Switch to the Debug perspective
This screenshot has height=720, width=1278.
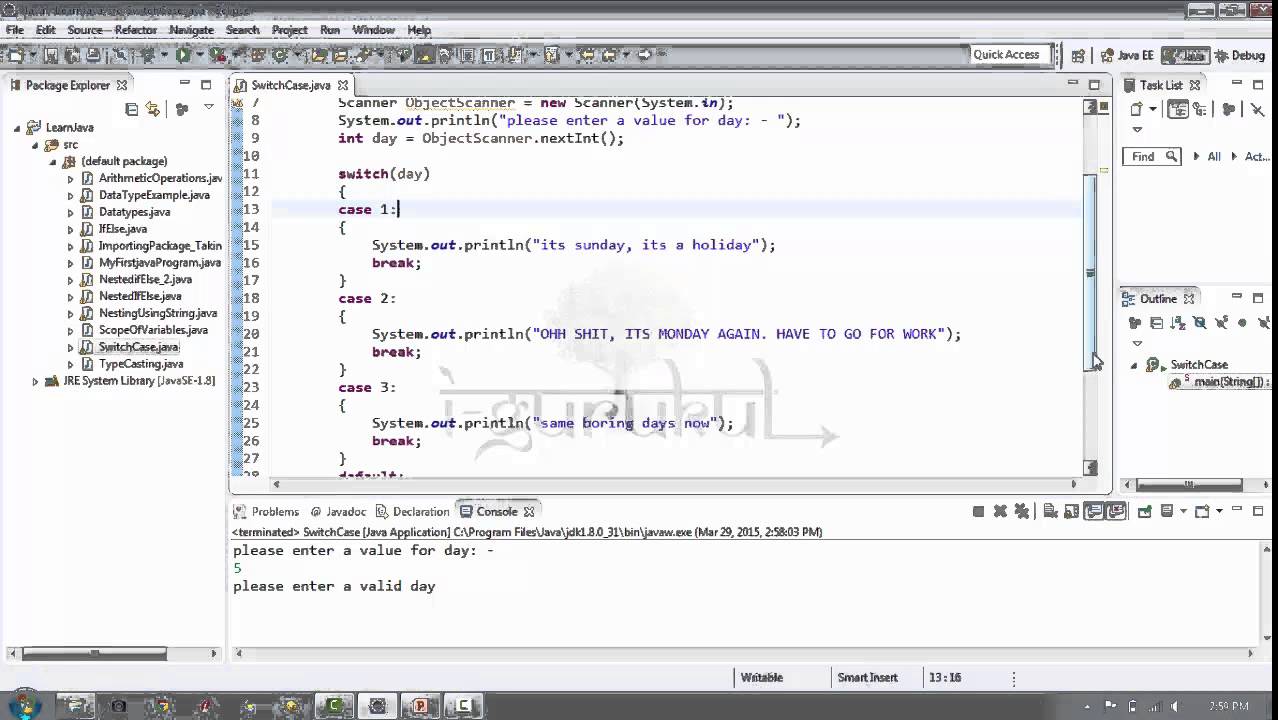(1239, 55)
